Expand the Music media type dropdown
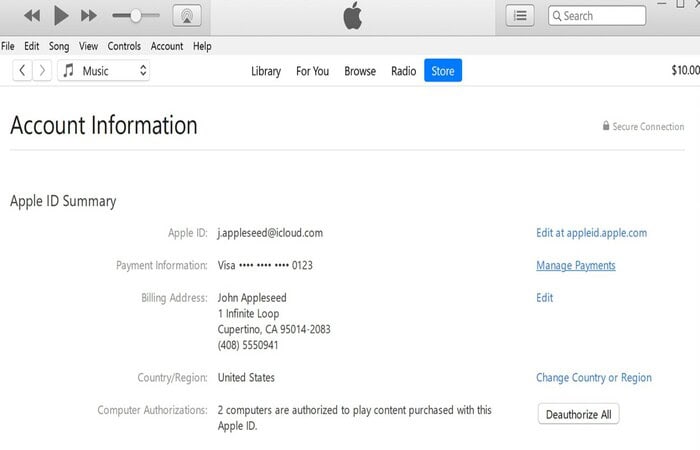The width and height of the screenshot is (700, 450). point(104,71)
